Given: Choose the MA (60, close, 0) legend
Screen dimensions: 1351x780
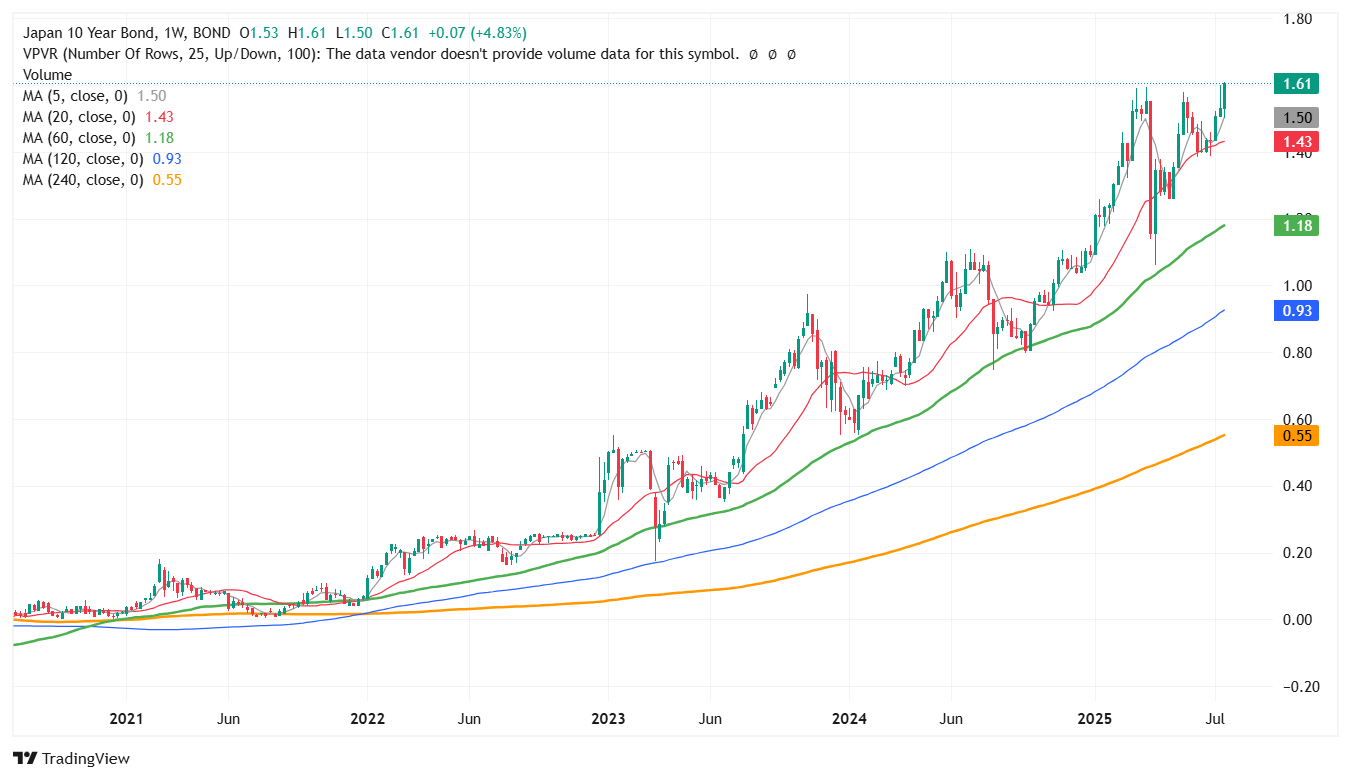Looking at the screenshot, I should [x=82, y=138].
